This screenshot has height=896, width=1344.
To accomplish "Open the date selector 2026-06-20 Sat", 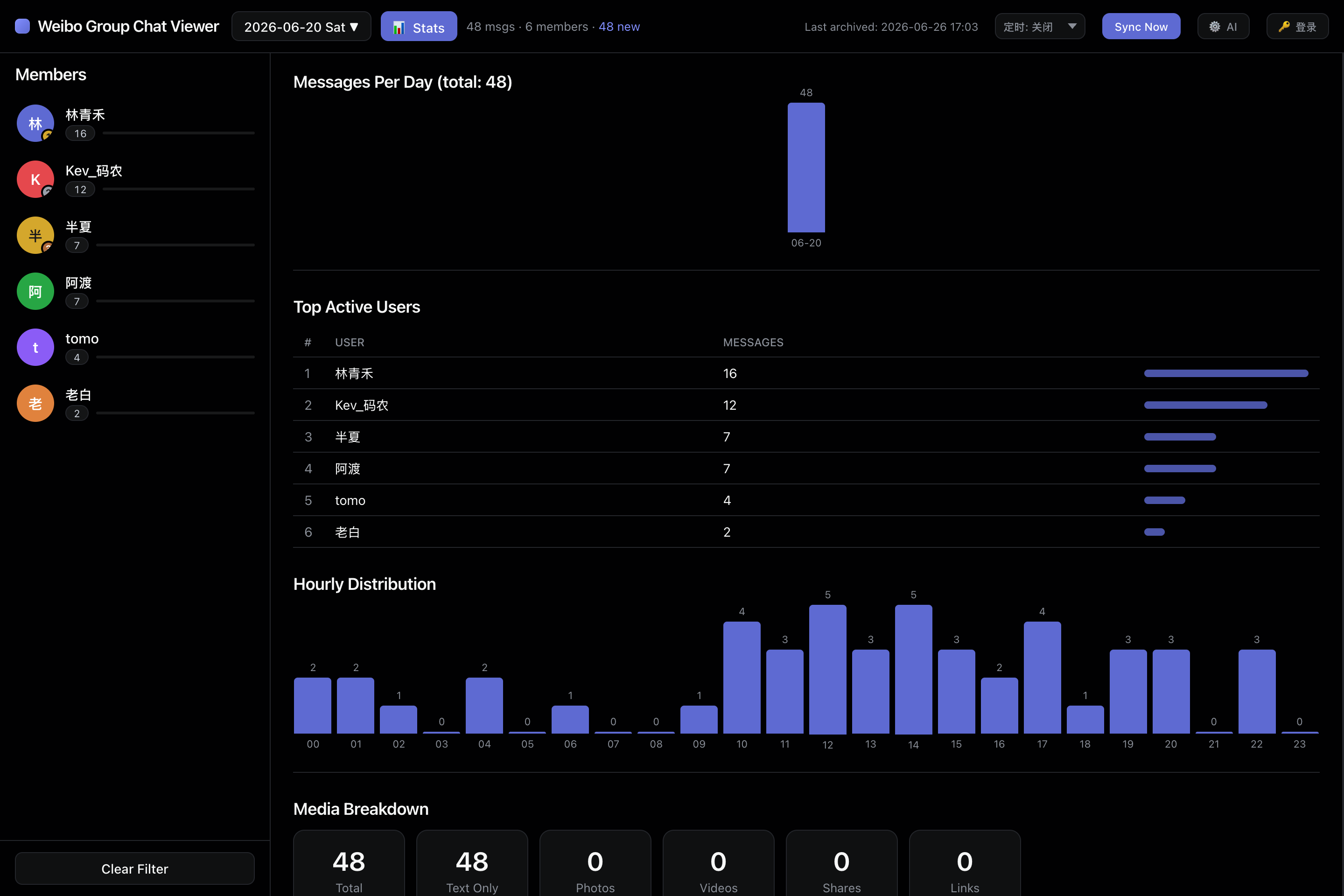I will 301,26.
